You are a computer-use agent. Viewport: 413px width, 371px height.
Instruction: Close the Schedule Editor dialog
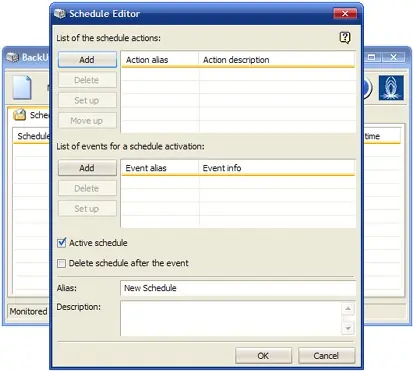point(345,14)
